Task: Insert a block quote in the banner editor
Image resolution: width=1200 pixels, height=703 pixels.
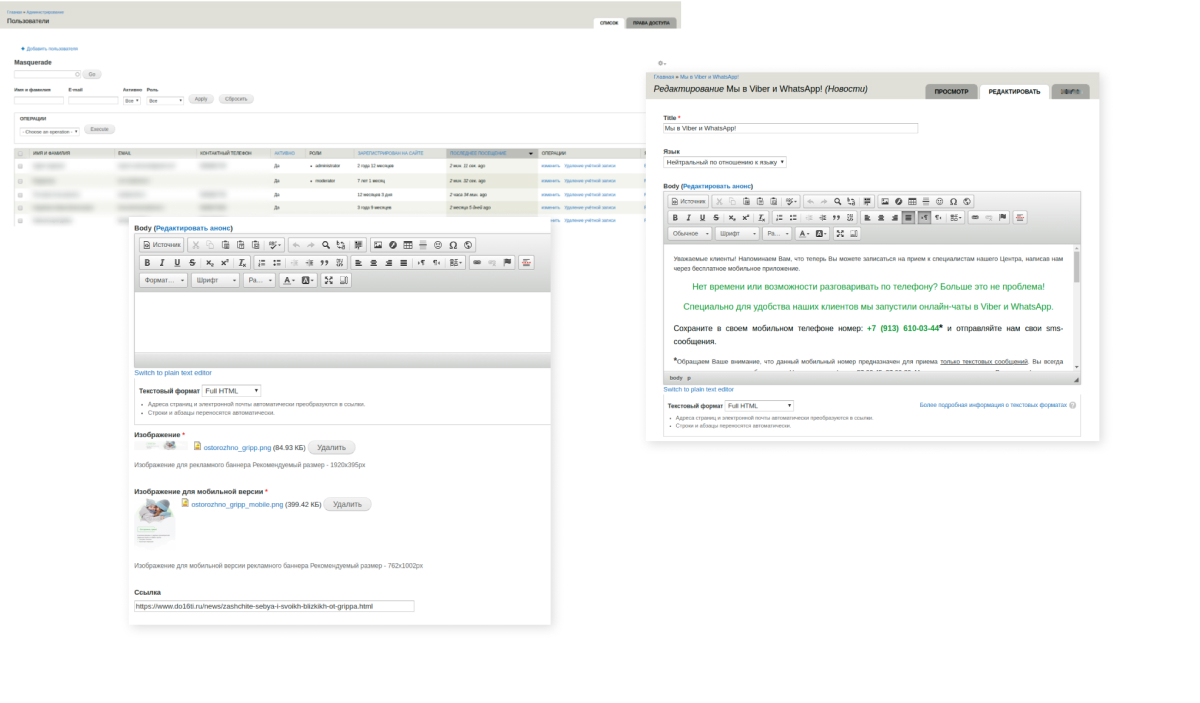Action: point(324,263)
